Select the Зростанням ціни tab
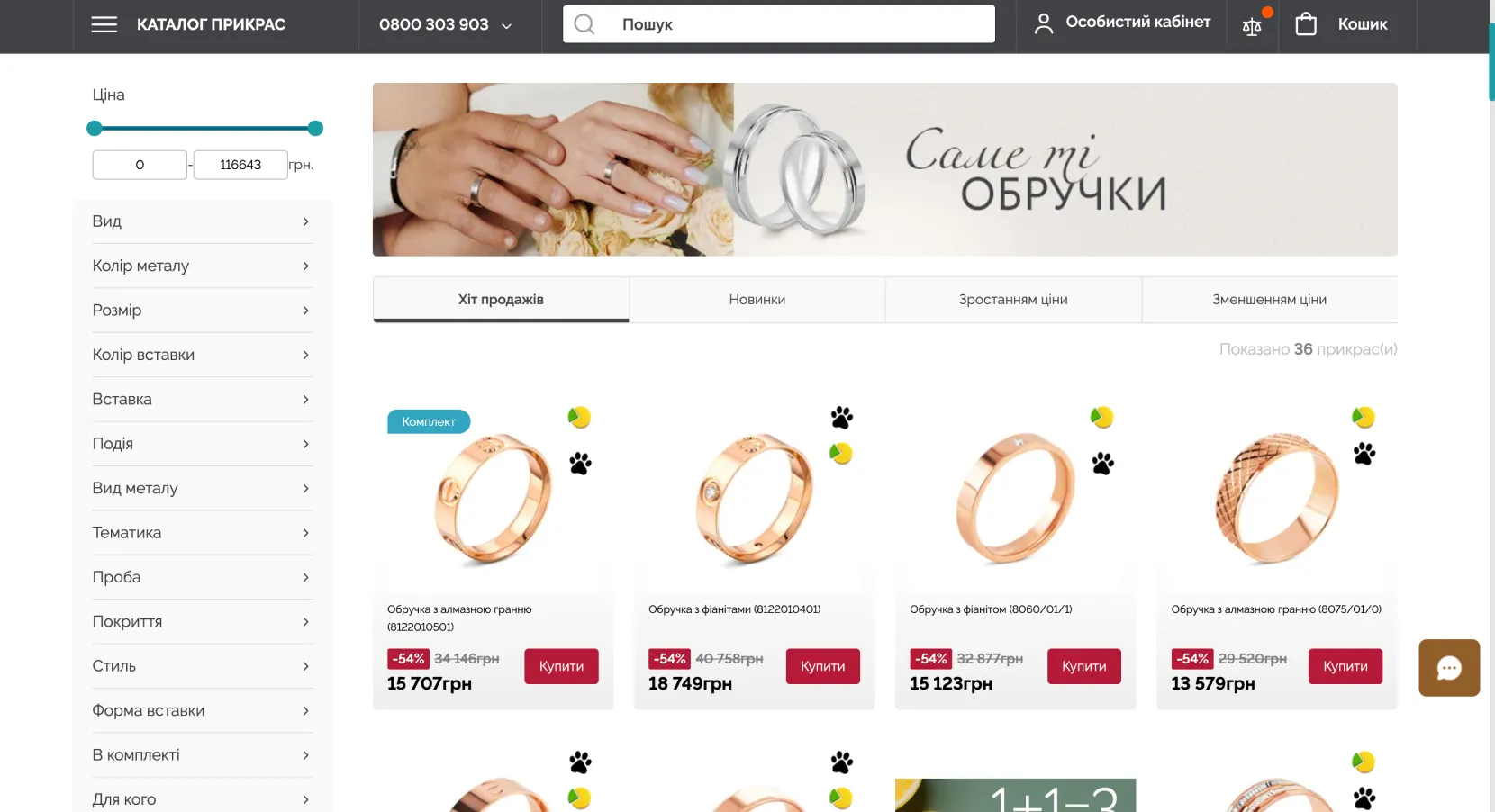Image resolution: width=1495 pixels, height=812 pixels. click(x=1013, y=300)
